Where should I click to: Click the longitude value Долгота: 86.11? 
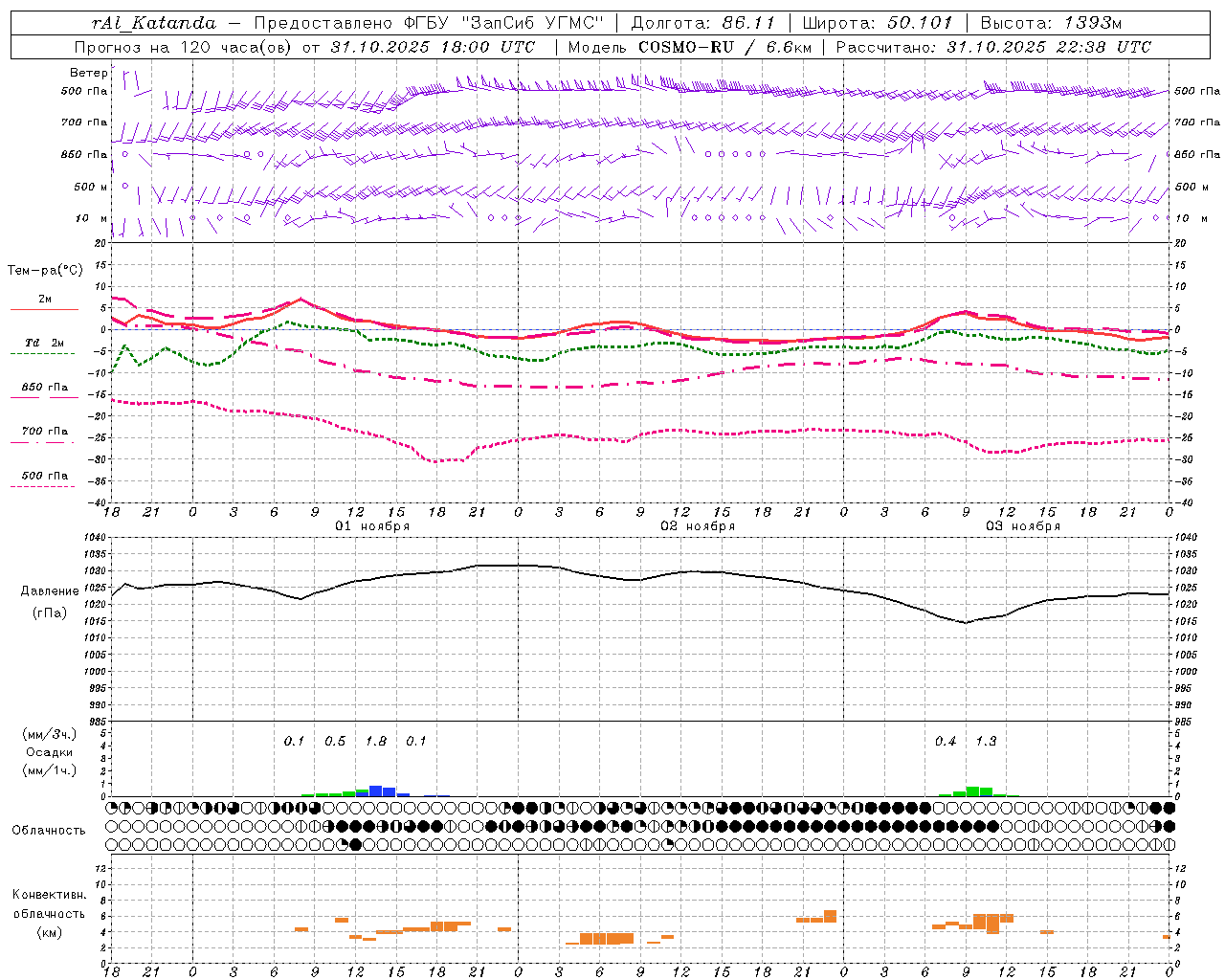pos(702,23)
